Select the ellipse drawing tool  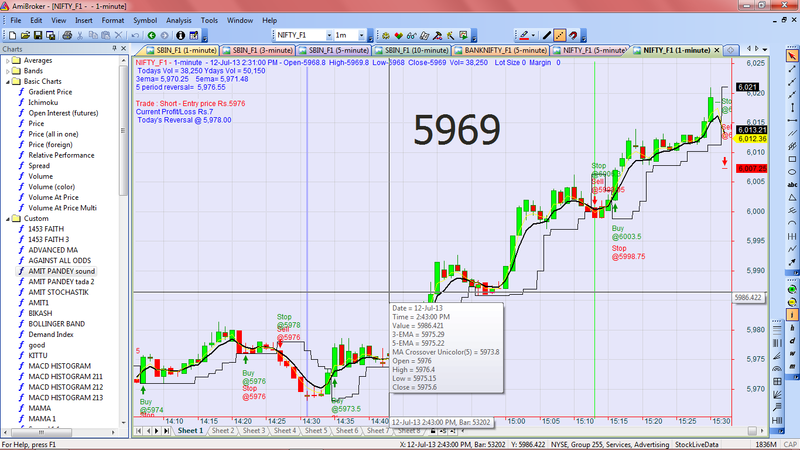pos(792,172)
